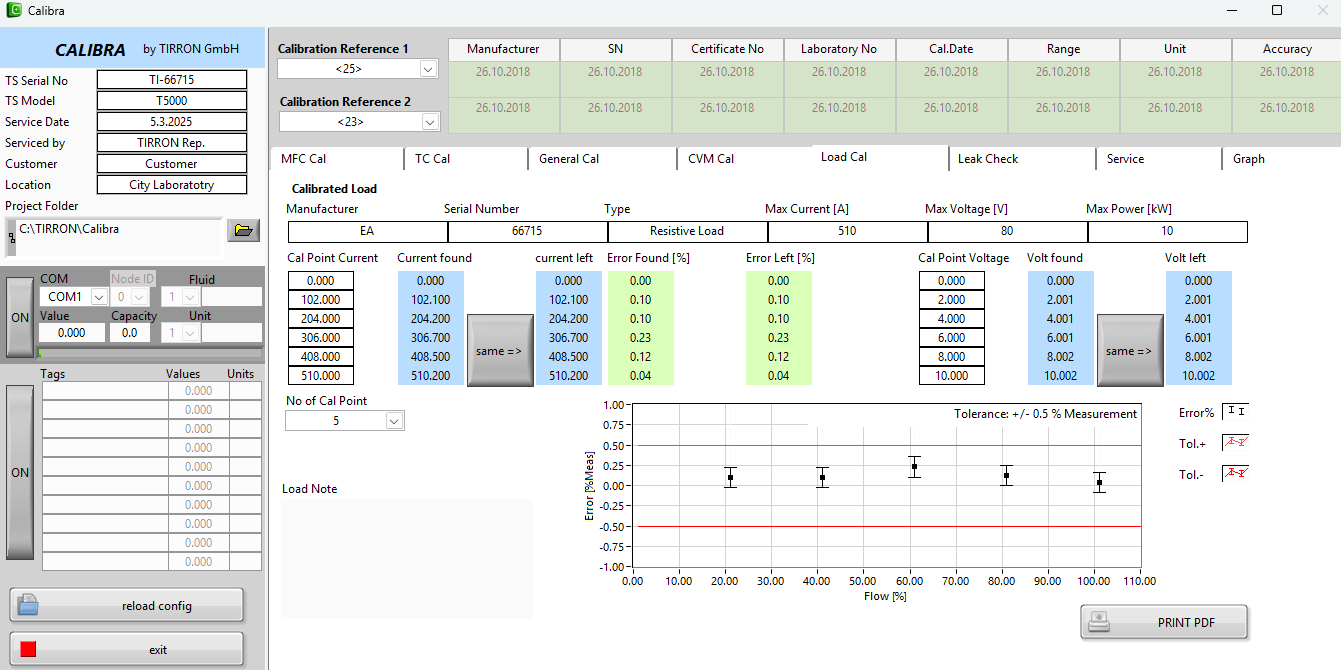1341x670 pixels.
Task: Expand the No of Cal Point dropdown
Action: (x=394, y=421)
